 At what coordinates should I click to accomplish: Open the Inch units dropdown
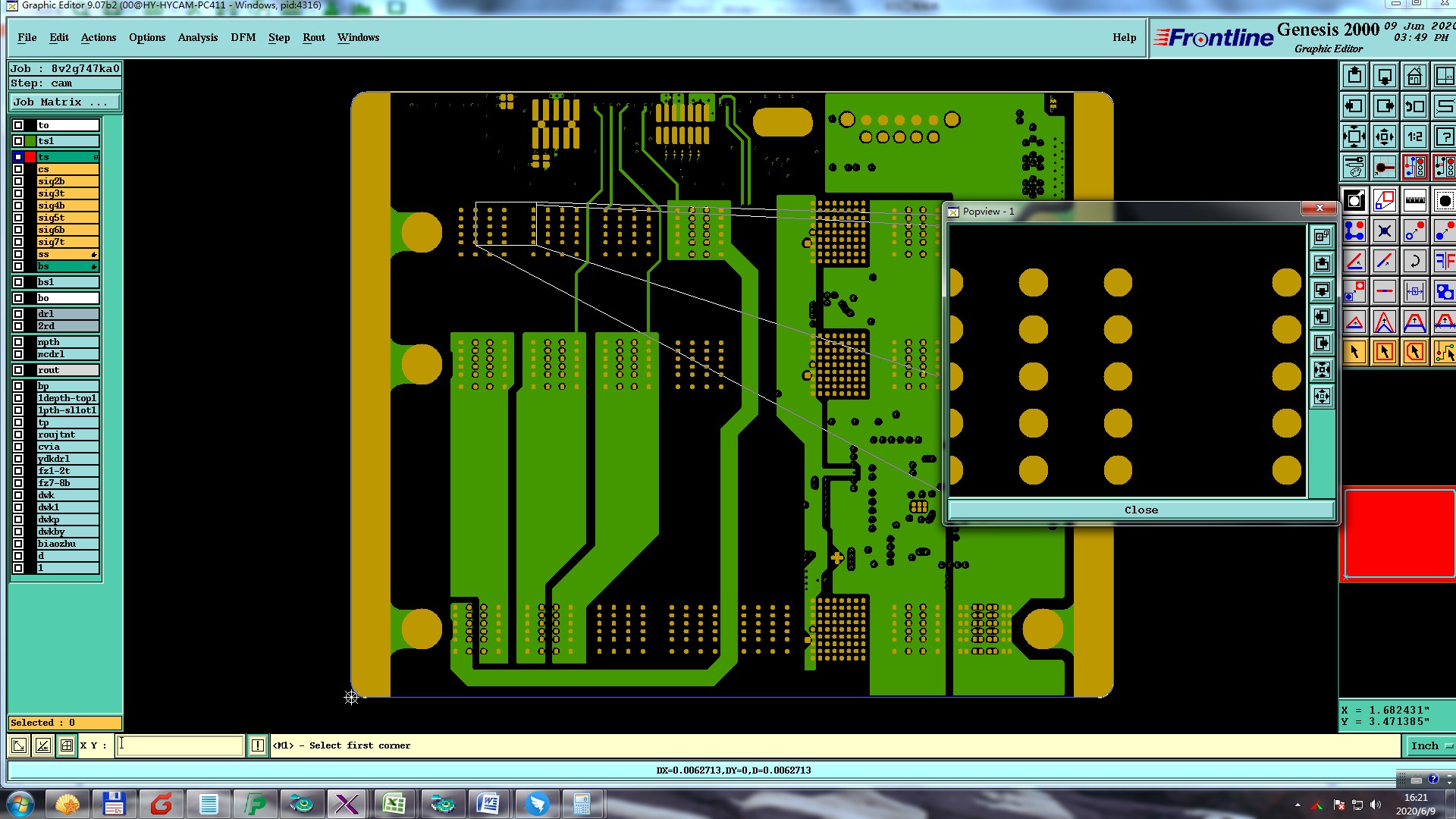click(1430, 746)
